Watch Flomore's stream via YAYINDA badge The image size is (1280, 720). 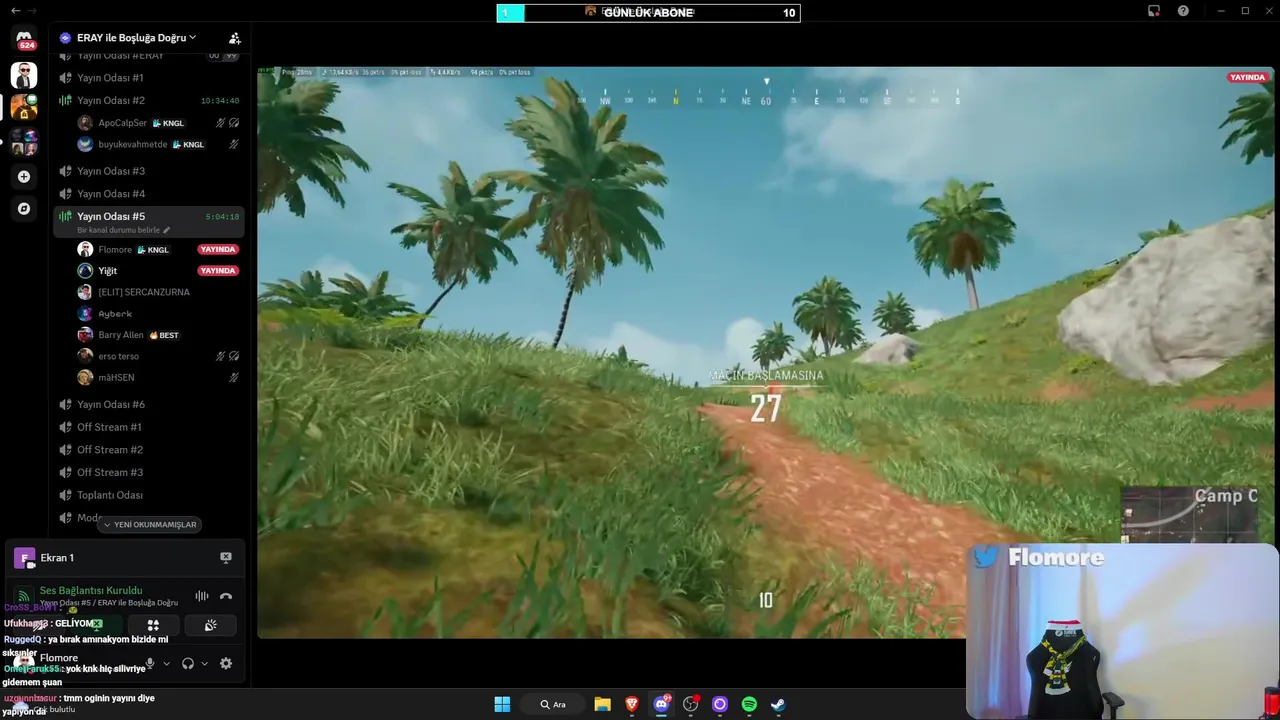pyautogui.click(x=217, y=249)
